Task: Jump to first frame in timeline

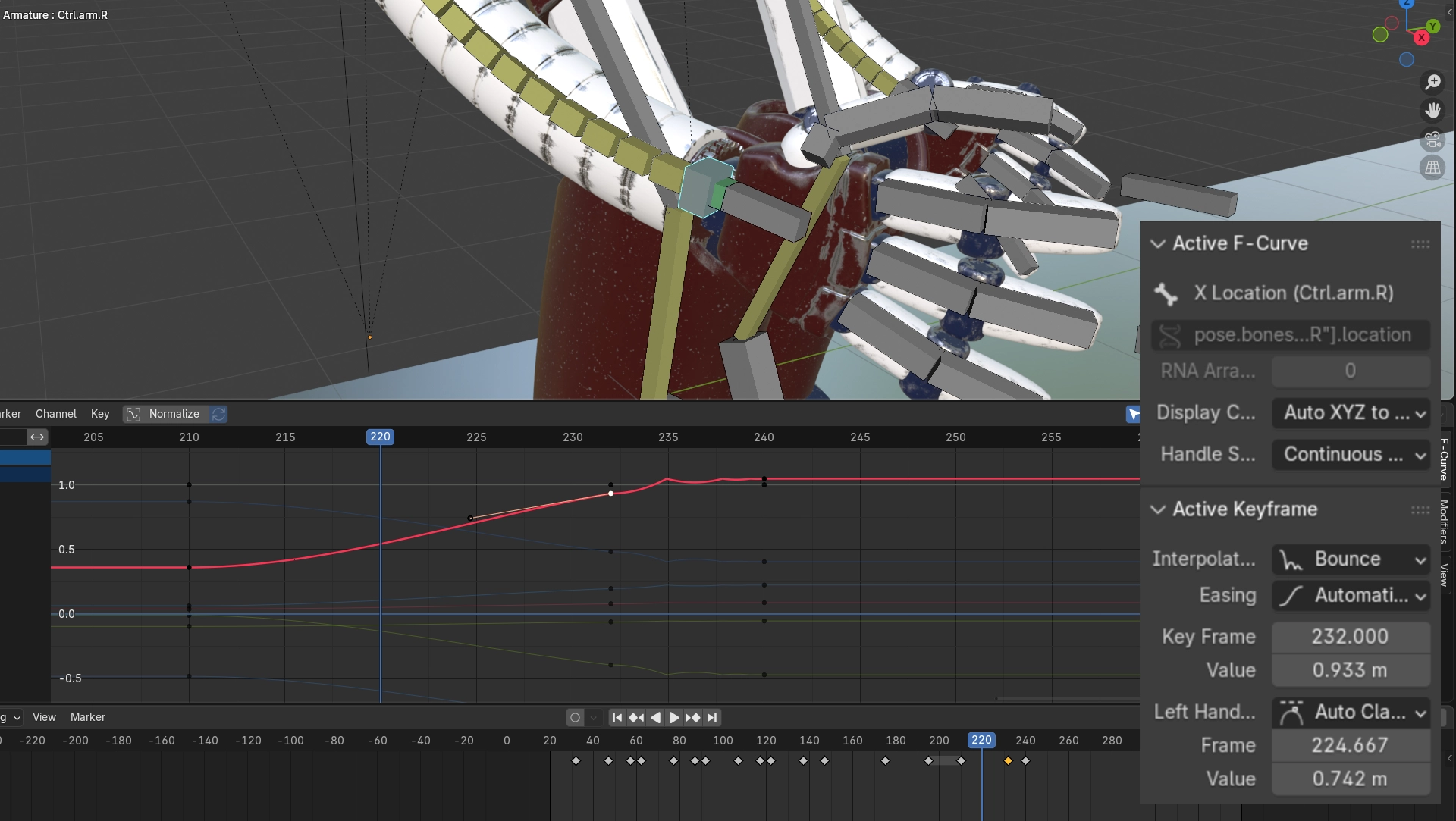Action: click(x=617, y=717)
